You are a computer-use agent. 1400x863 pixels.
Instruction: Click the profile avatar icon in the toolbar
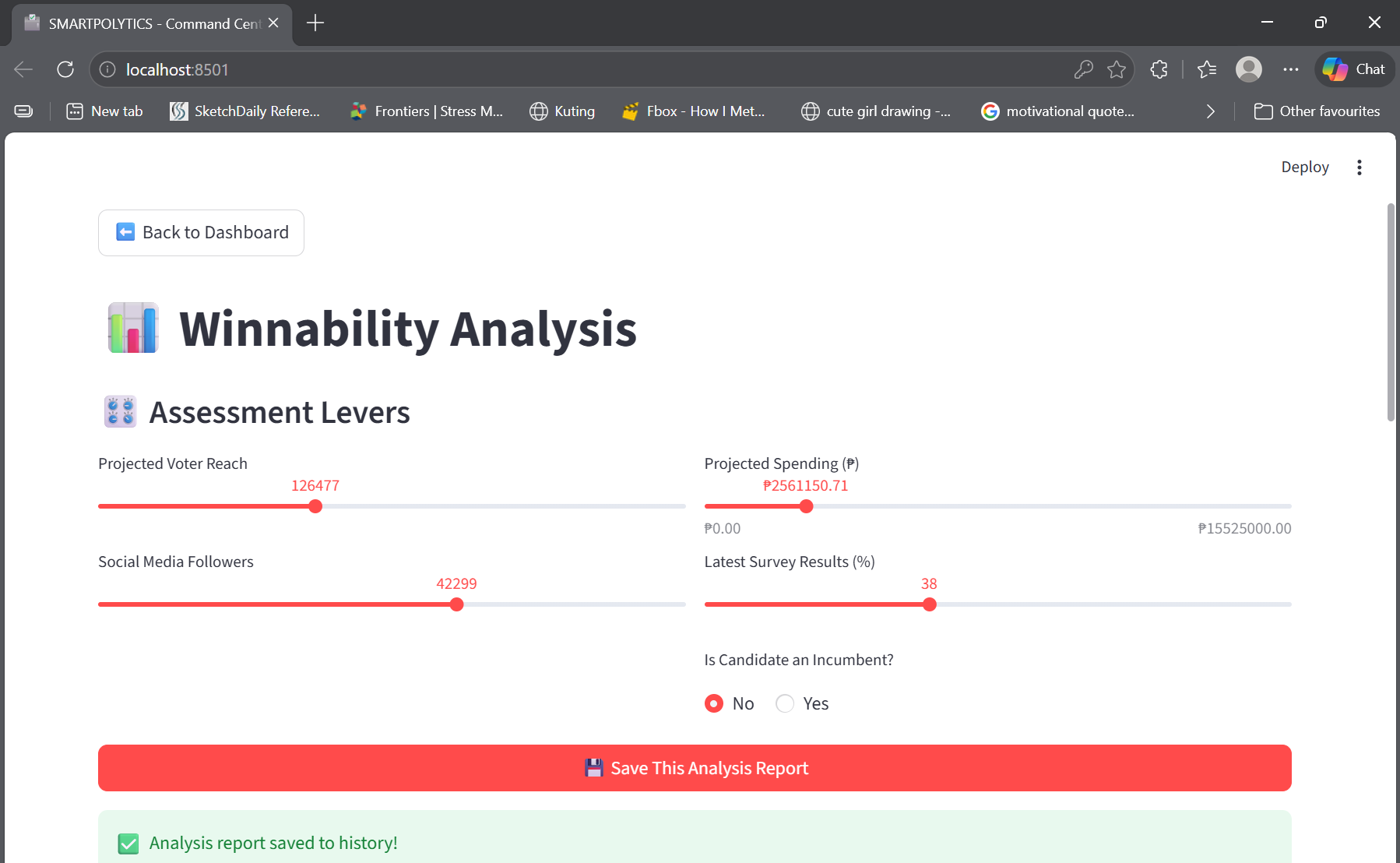click(x=1249, y=69)
